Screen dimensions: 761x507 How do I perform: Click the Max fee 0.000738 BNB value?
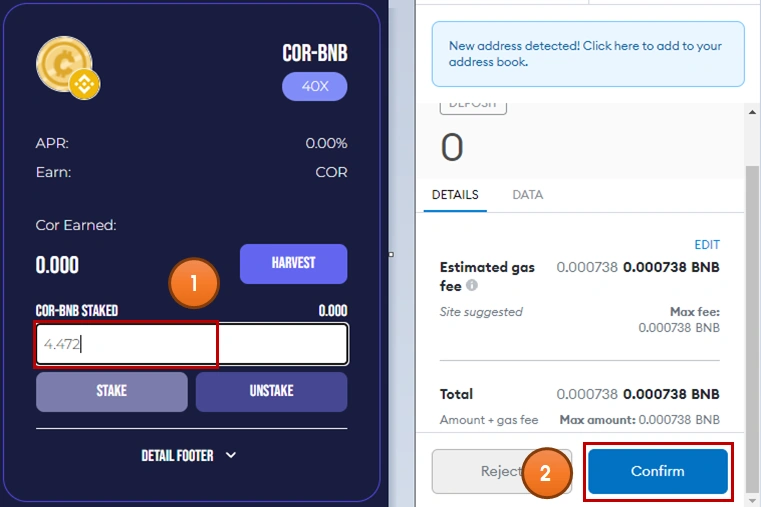click(679, 328)
